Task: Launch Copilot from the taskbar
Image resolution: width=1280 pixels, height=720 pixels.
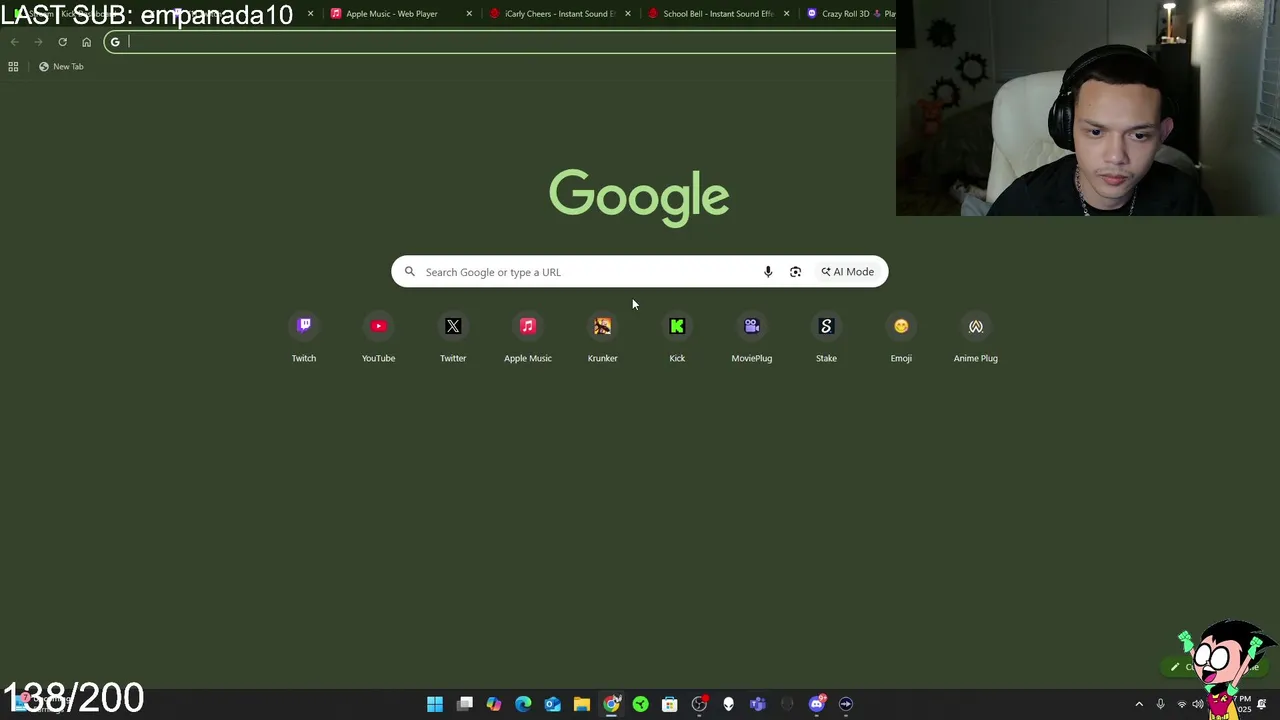Action: pyautogui.click(x=494, y=704)
